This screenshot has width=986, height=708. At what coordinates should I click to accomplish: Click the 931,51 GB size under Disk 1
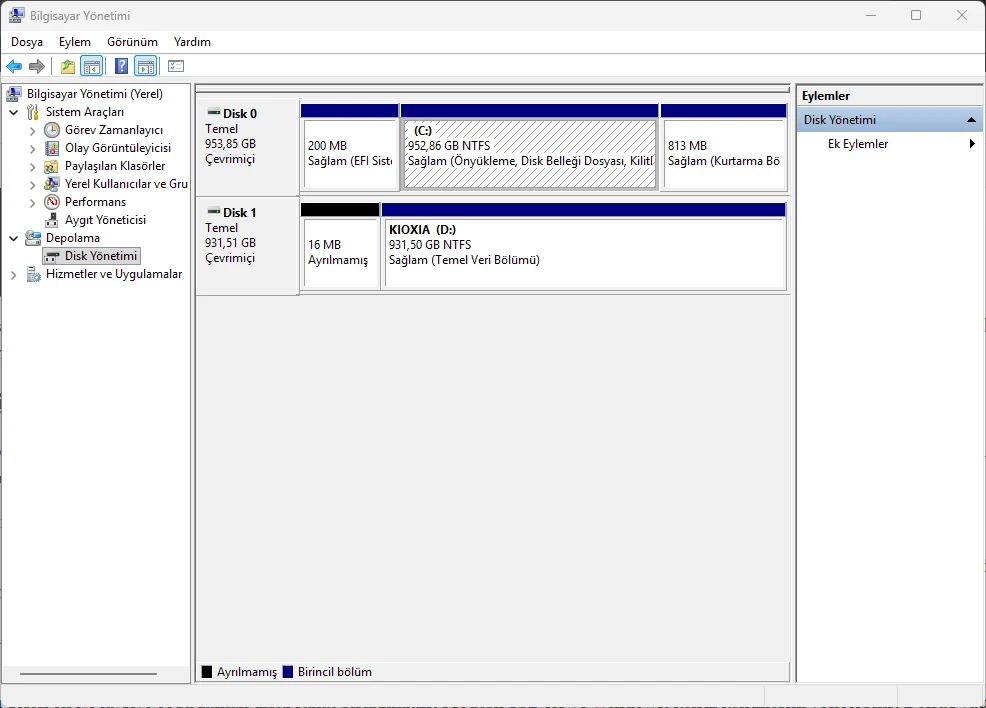pos(230,243)
